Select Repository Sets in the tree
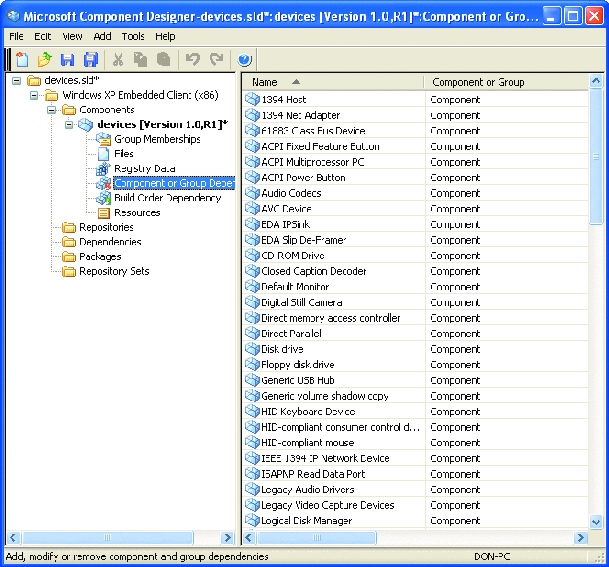 tap(114, 271)
